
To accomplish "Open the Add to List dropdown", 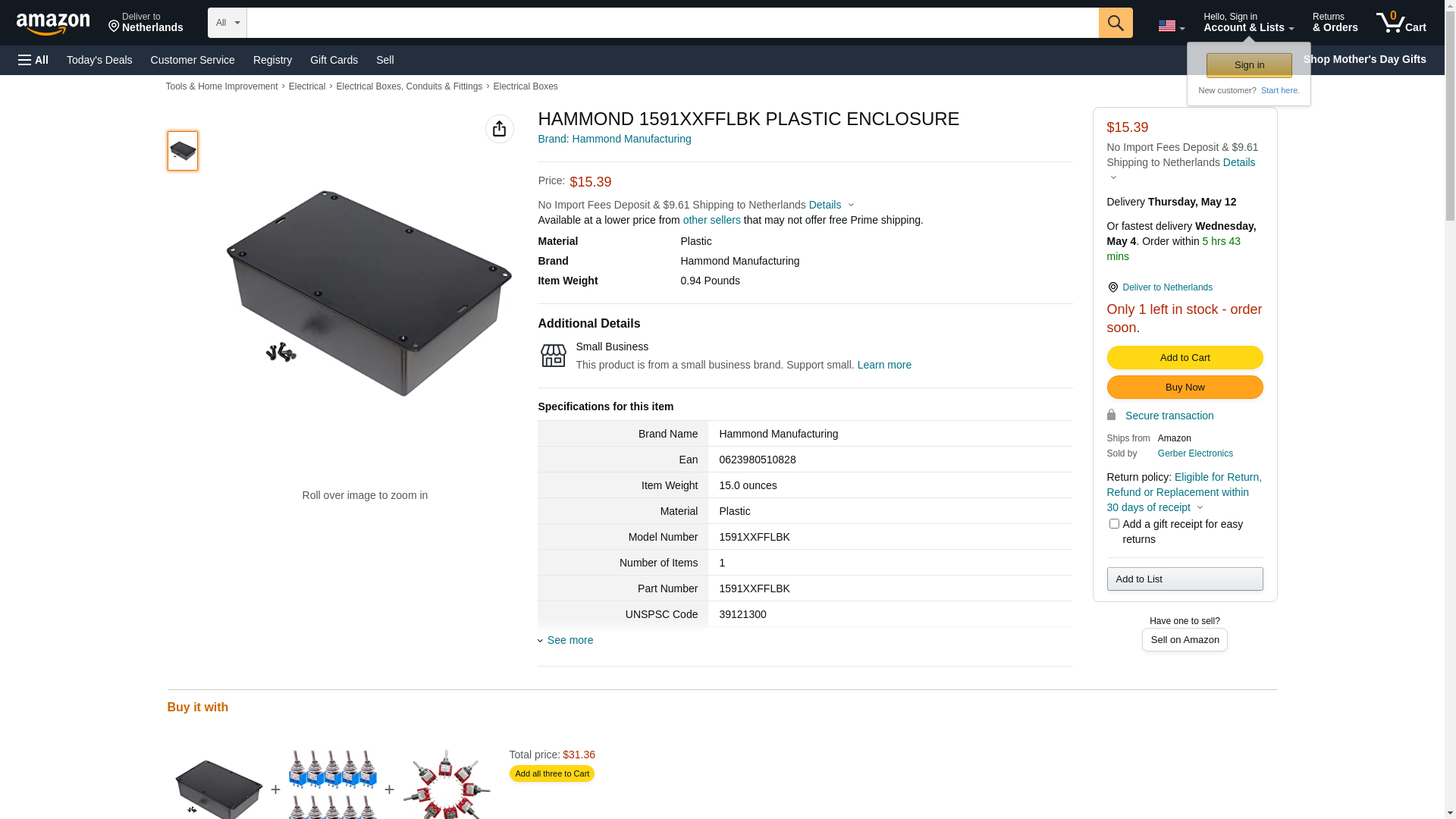I will click(1185, 579).
